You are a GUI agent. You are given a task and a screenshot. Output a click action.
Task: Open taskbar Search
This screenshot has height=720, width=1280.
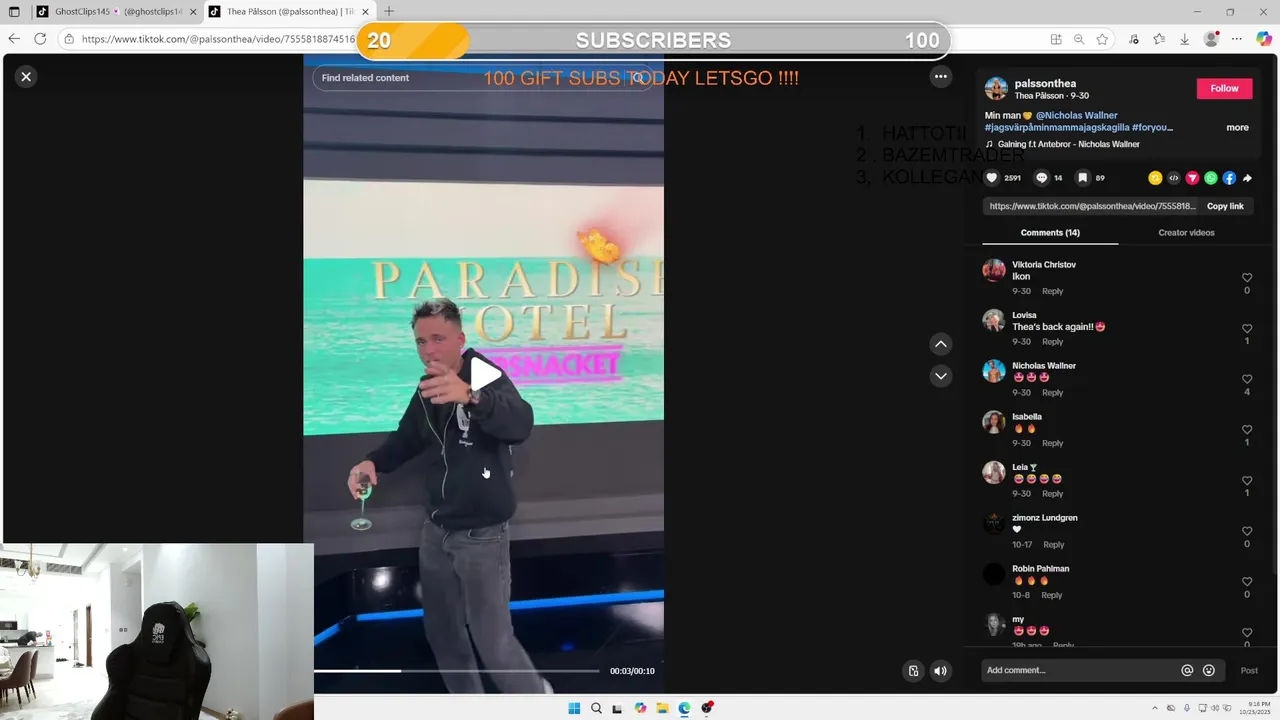click(x=596, y=708)
